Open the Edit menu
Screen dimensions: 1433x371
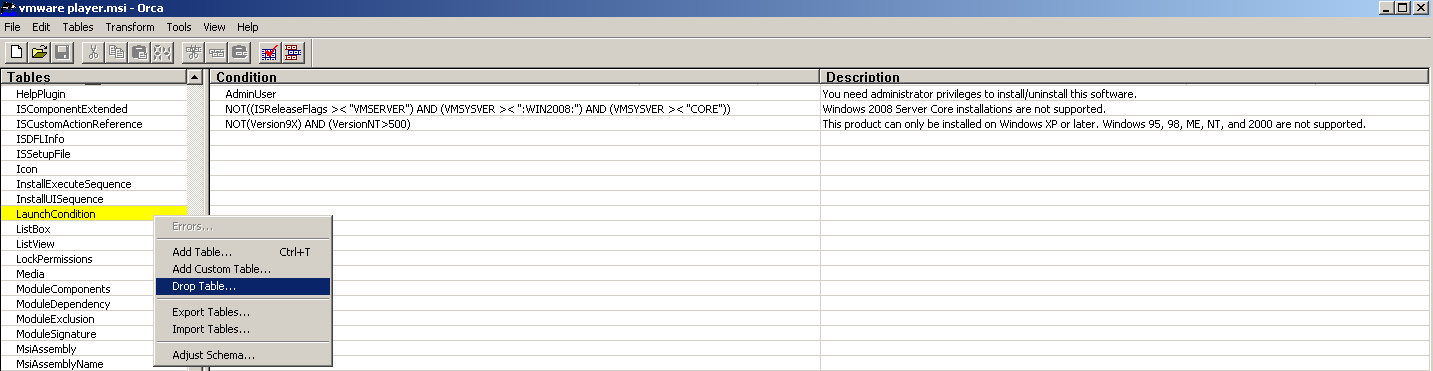41,27
